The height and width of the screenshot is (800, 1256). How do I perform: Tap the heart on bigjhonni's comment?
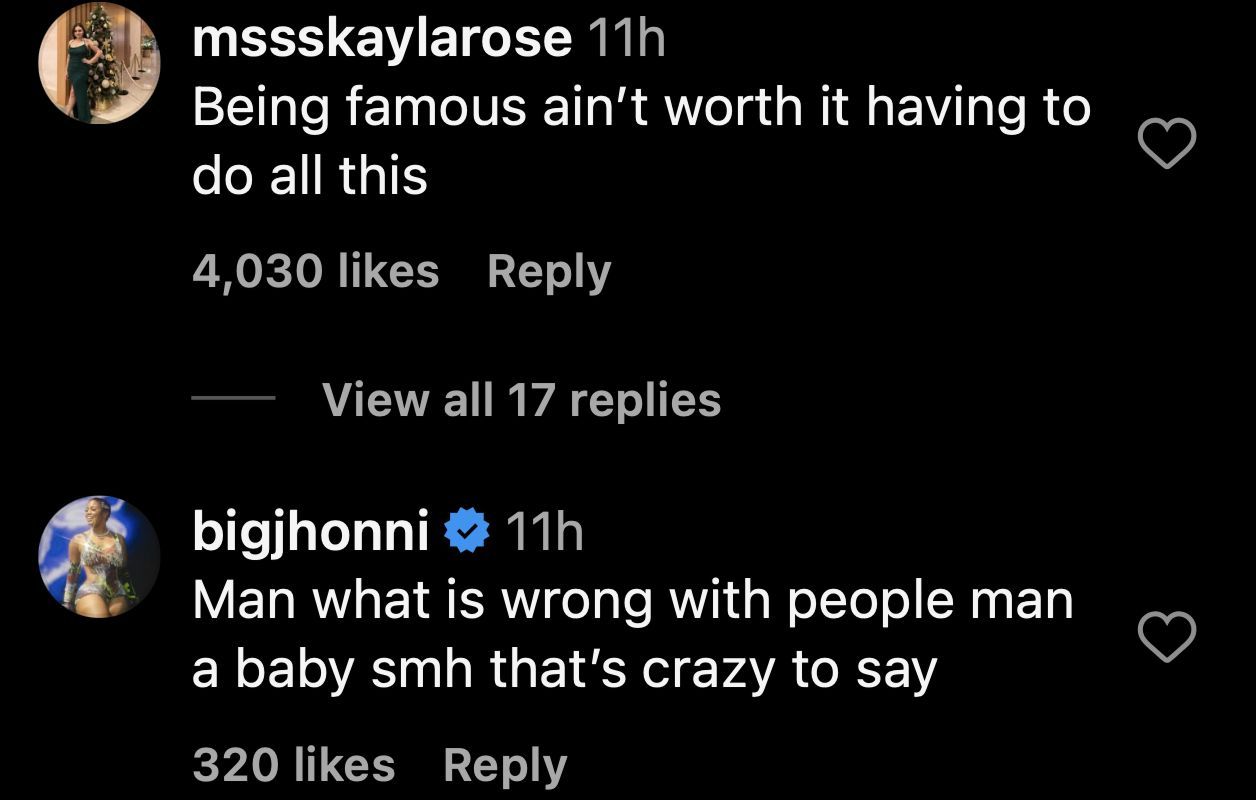click(x=1168, y=638)
